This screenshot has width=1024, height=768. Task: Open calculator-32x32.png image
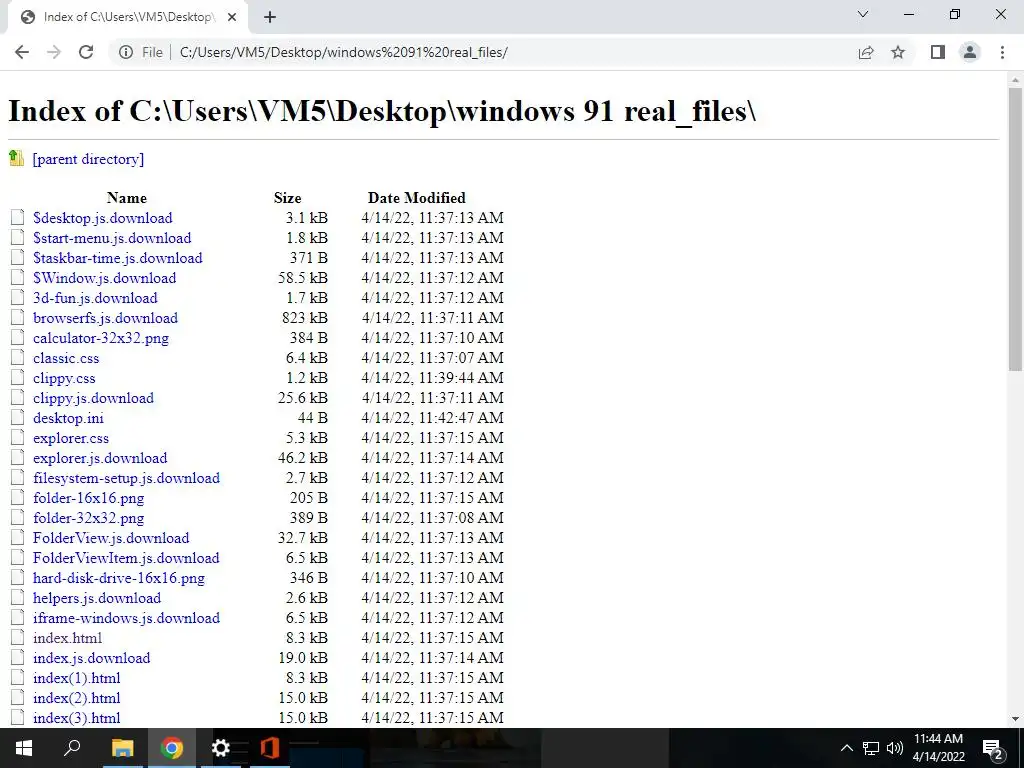point(101,338)
